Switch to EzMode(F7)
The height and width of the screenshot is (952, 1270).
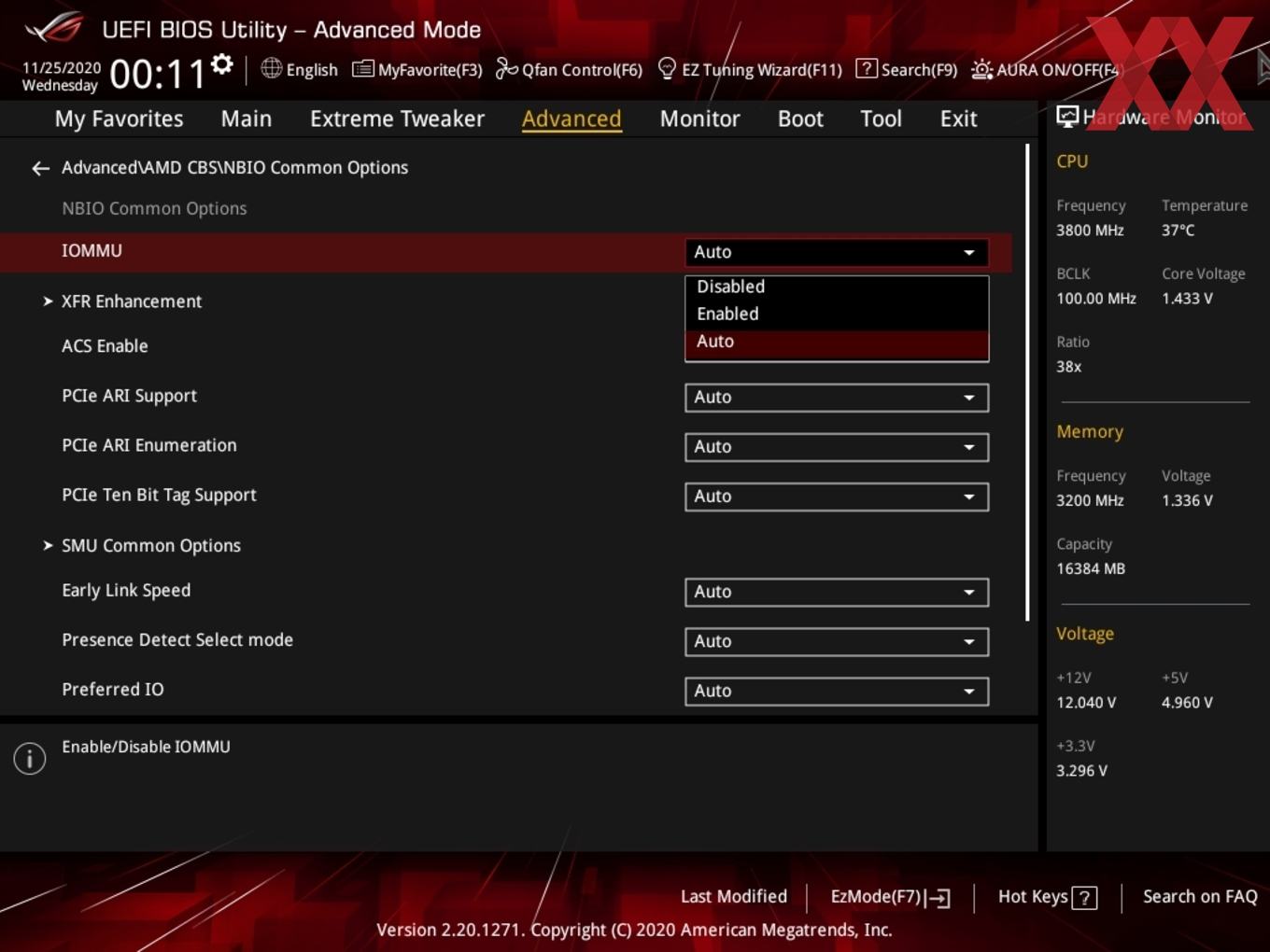[890, 897]
